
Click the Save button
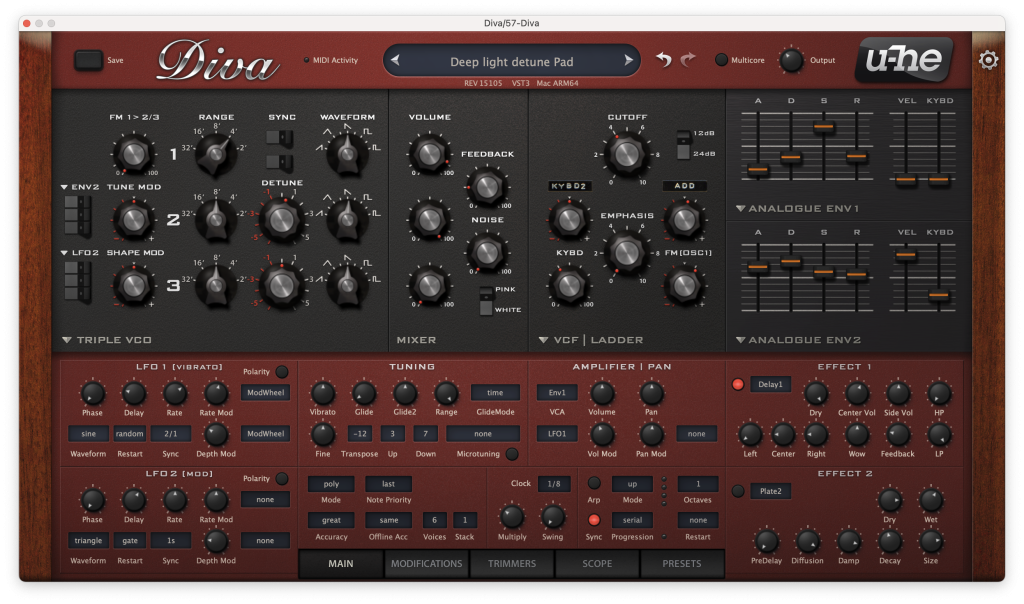pyautogui.click(x=88, y=60)
